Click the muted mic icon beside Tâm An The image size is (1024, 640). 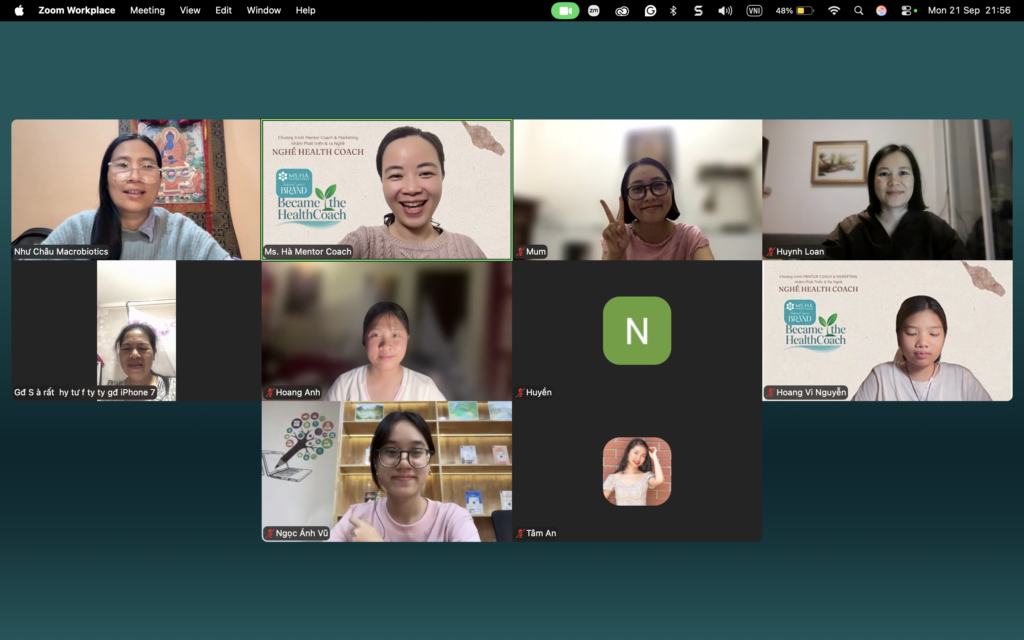tap(520, 534)
